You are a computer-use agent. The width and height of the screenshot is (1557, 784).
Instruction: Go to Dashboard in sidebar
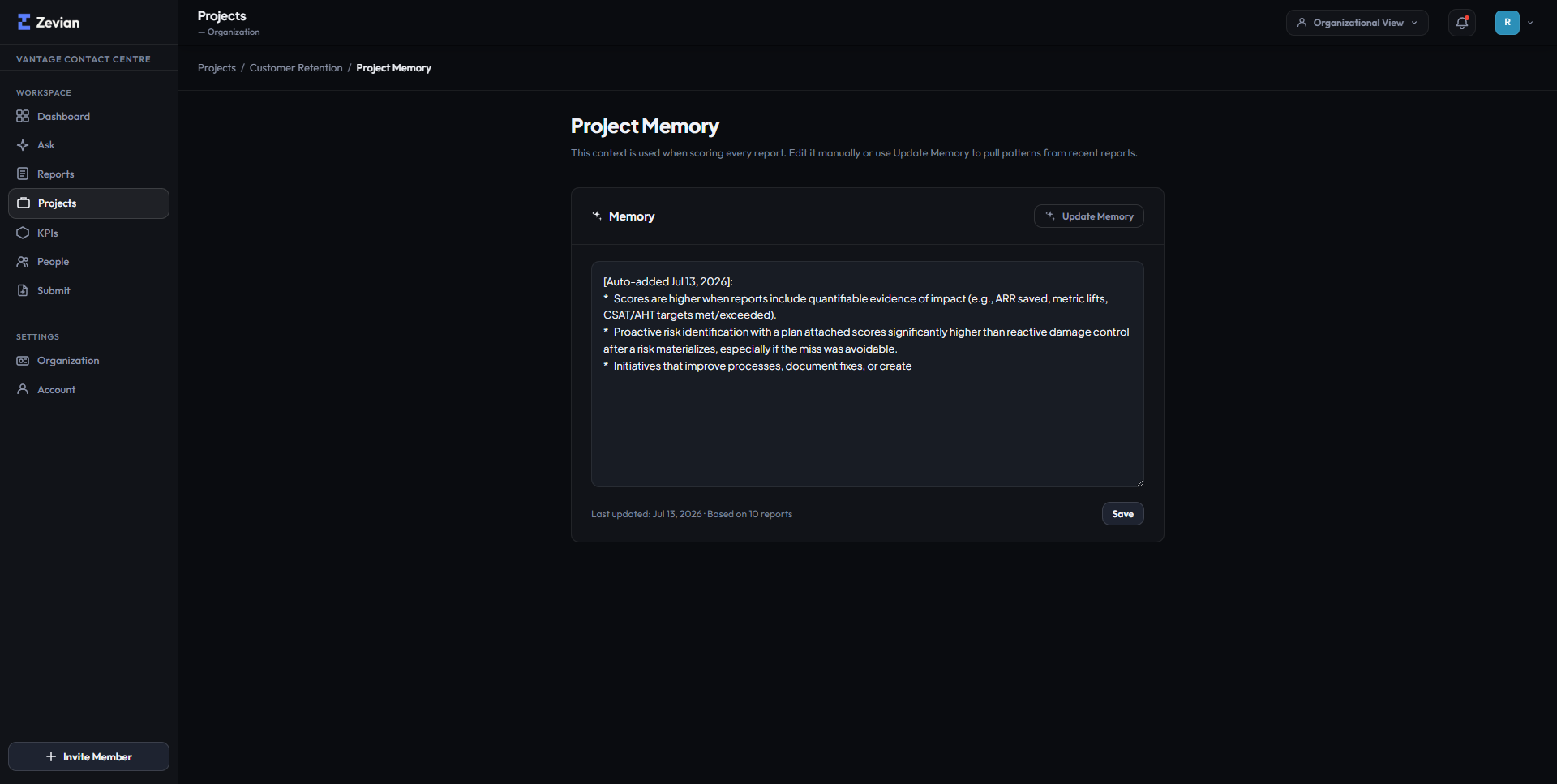point(88,116)
